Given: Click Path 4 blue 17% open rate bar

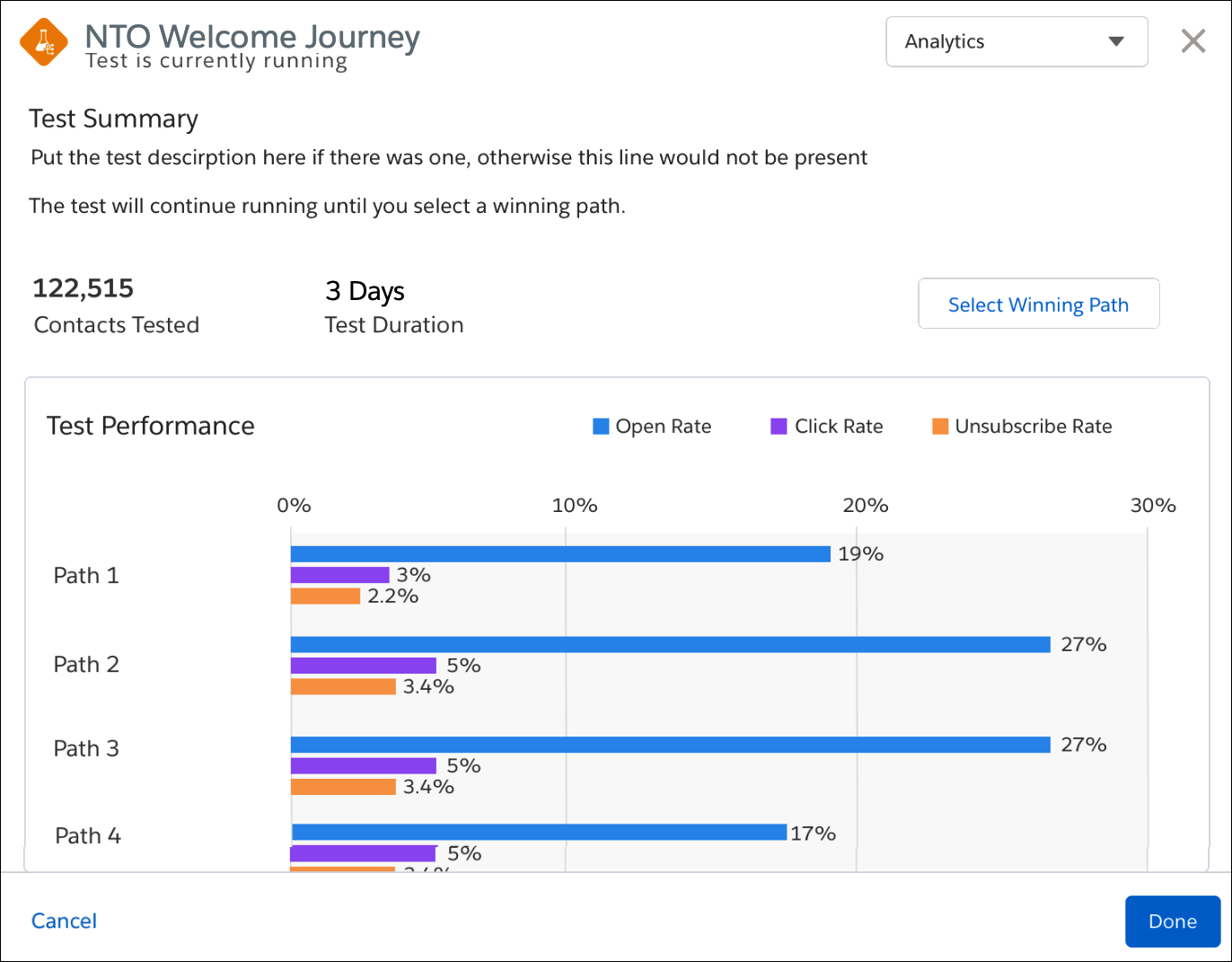Looking at the screenshot, I should pyautogui.click(x=539, y=833).
